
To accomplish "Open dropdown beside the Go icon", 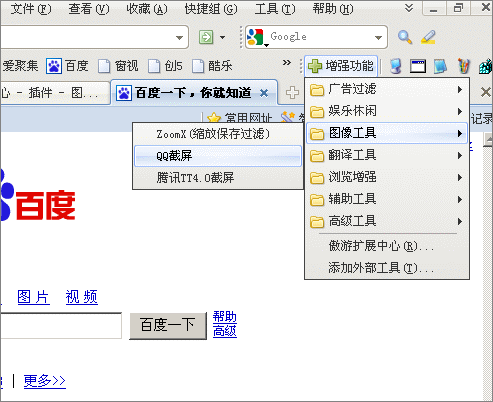I will [x=222, y=37].
